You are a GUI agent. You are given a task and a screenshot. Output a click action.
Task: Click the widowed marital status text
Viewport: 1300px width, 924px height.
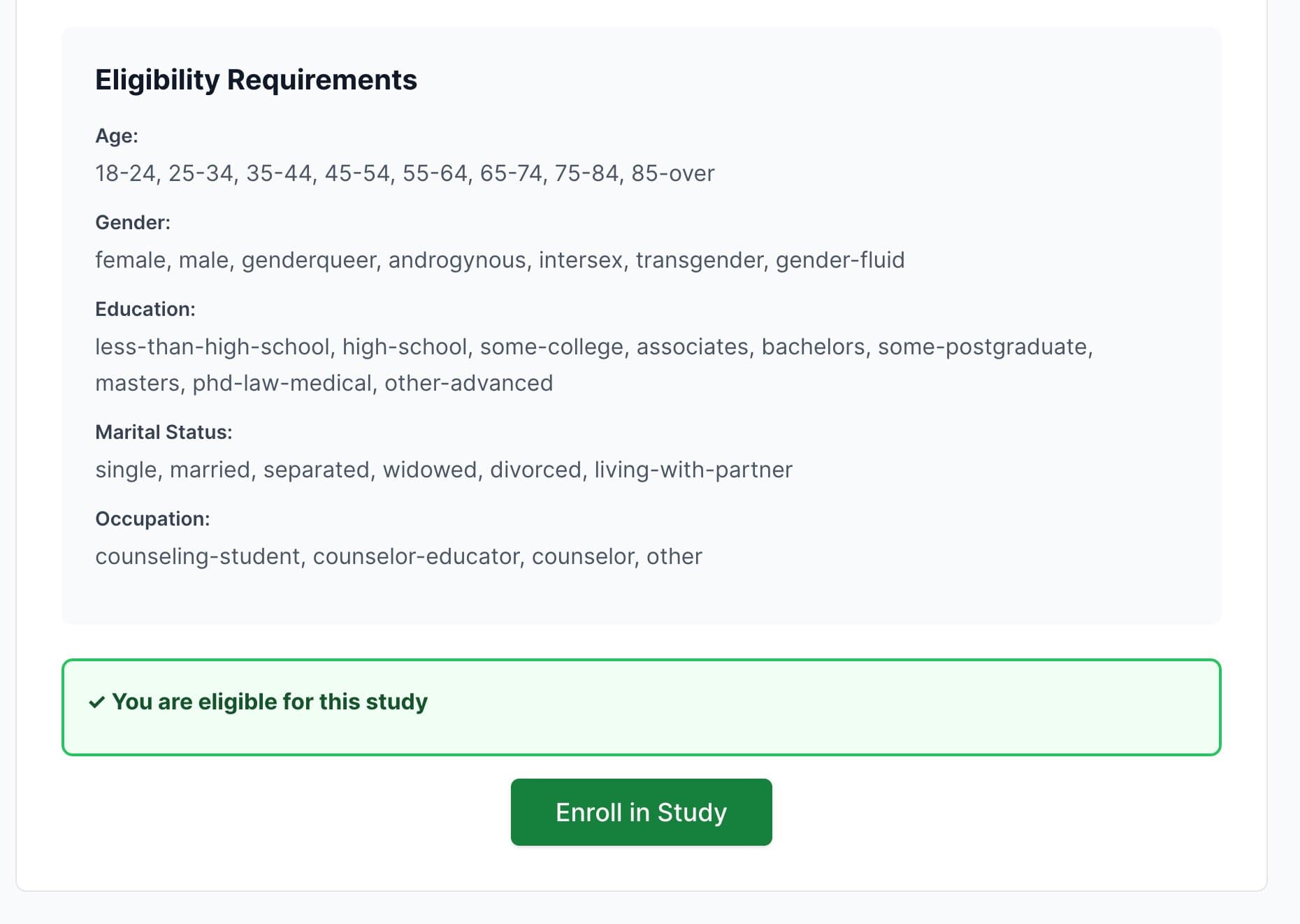[x=431, y=469]
